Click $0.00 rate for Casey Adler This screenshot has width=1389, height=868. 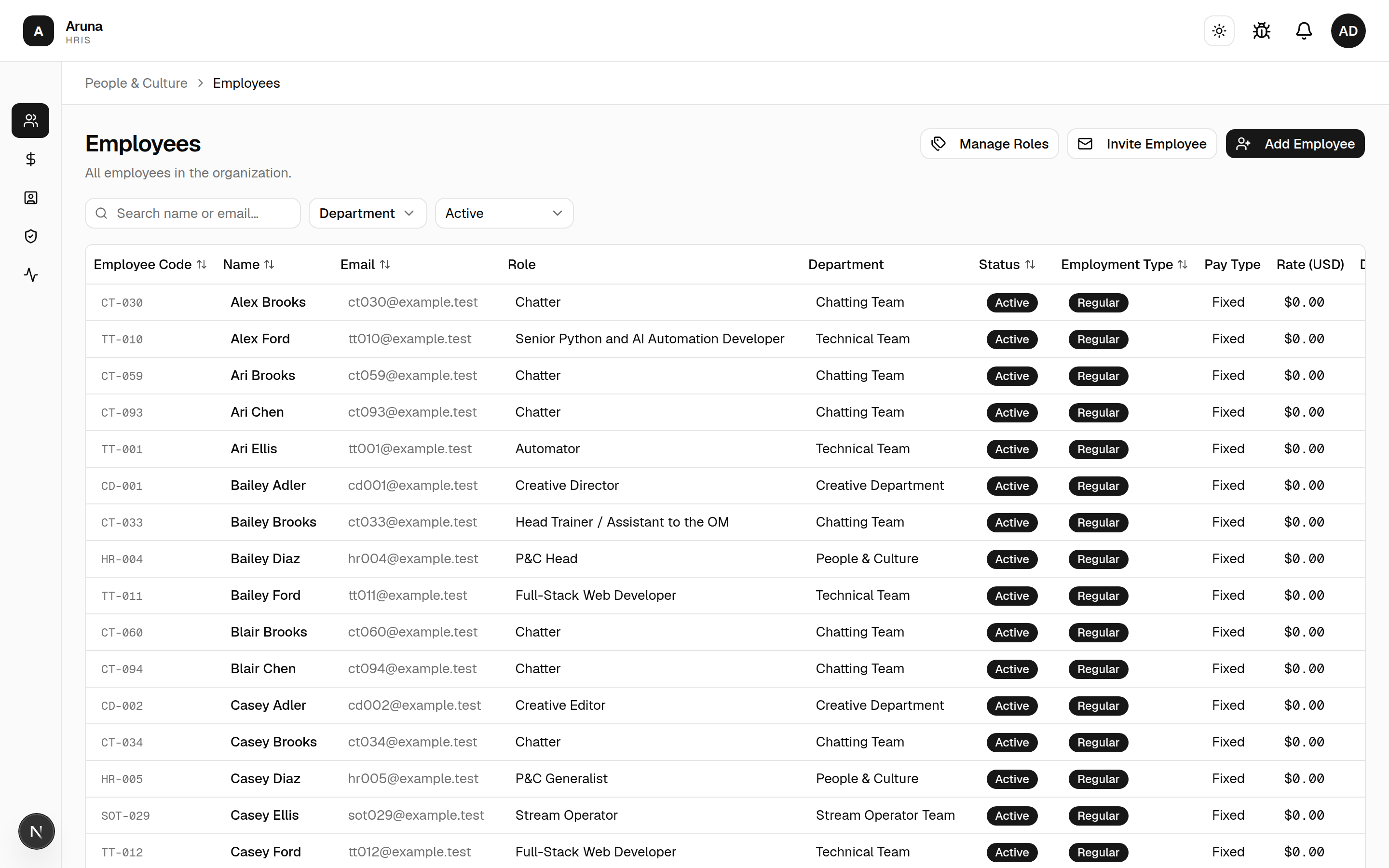1304,705
